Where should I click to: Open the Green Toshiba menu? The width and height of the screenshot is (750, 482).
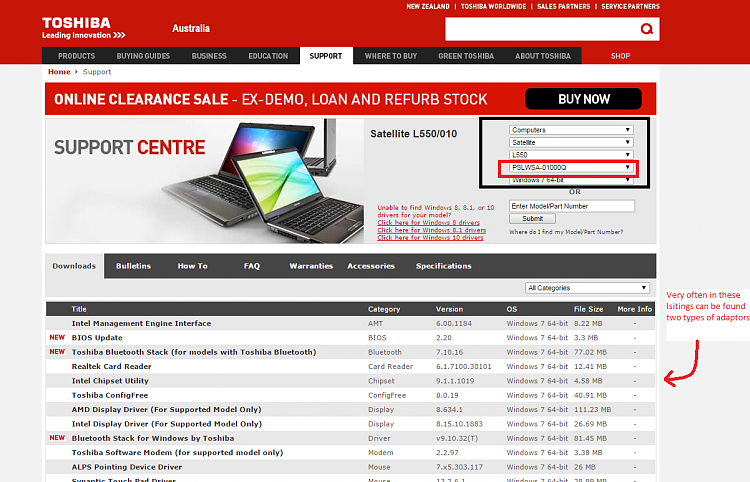click(x=466, y=56)
